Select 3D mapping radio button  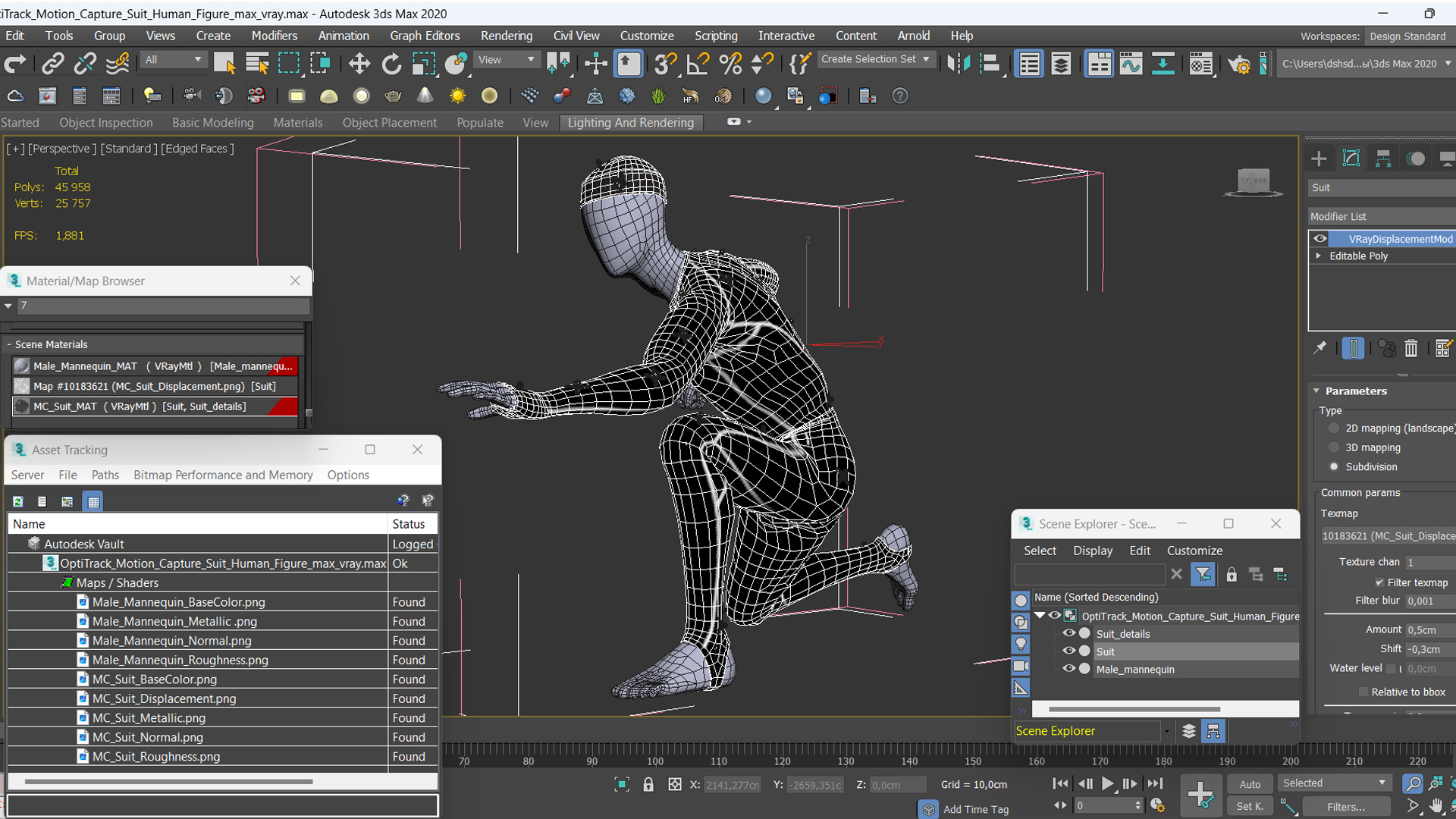(x=1334, y=447)
